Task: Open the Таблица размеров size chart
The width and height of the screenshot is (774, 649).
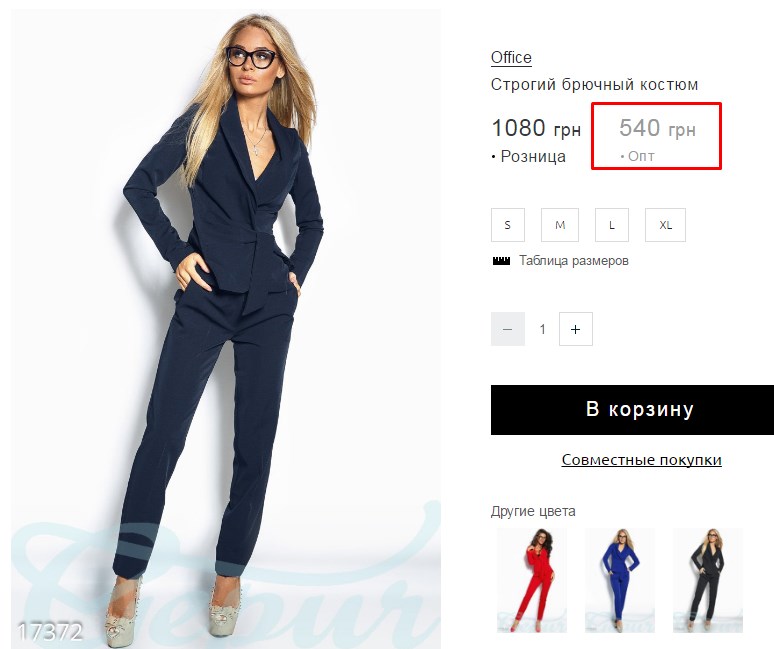Action: pos(574,261)
